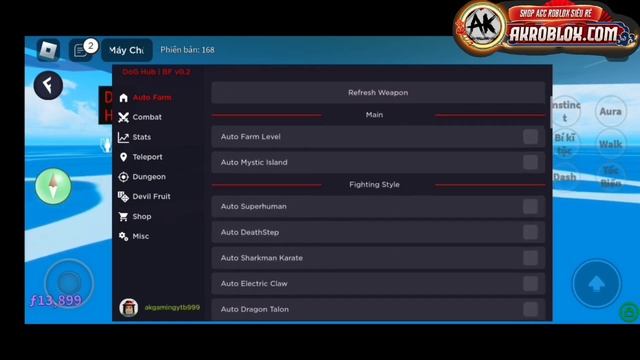Viewport: 640px width, 360px height.
Task: Click the 13,899 money counter
Action: point(56,300)
